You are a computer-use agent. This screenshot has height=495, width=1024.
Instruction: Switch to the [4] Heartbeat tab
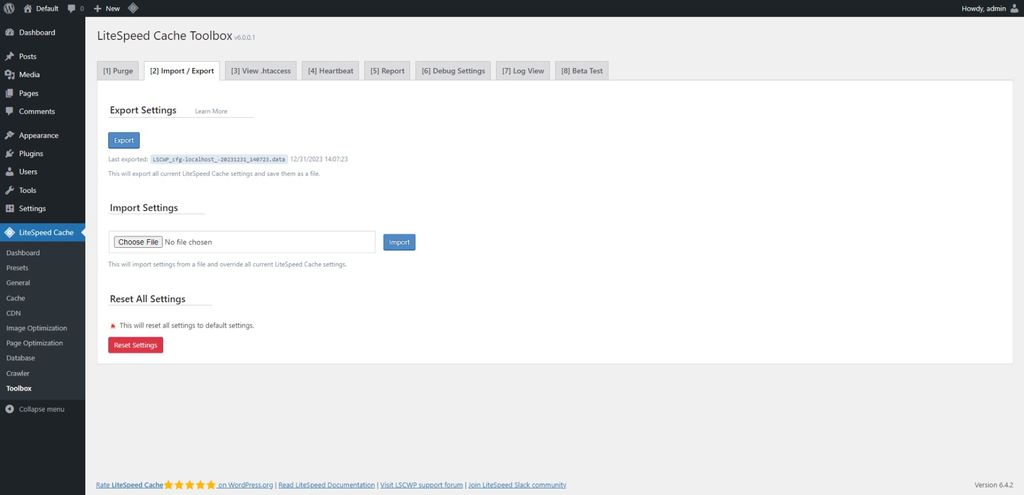(330, 71)
